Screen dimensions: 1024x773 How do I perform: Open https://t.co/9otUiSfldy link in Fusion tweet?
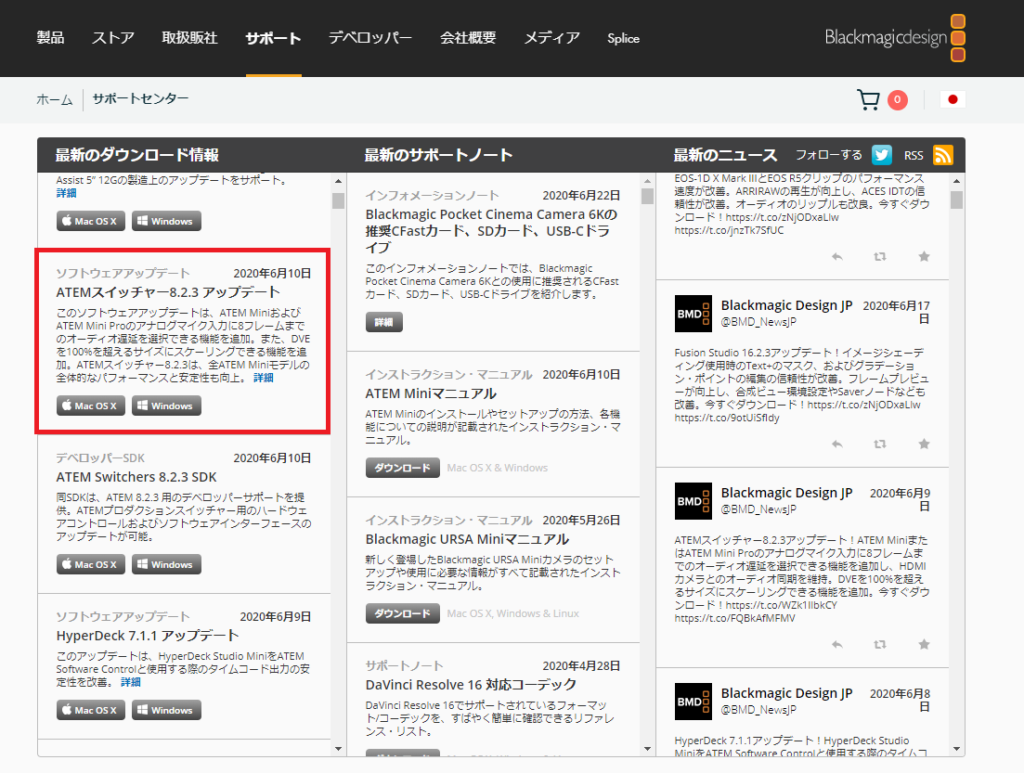pos(727,417)
